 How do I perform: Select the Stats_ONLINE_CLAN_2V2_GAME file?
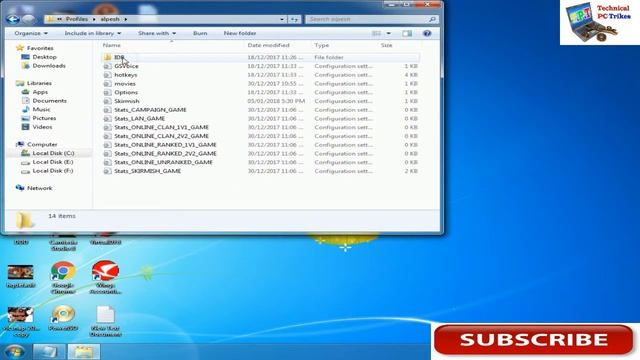pos(162,136)
